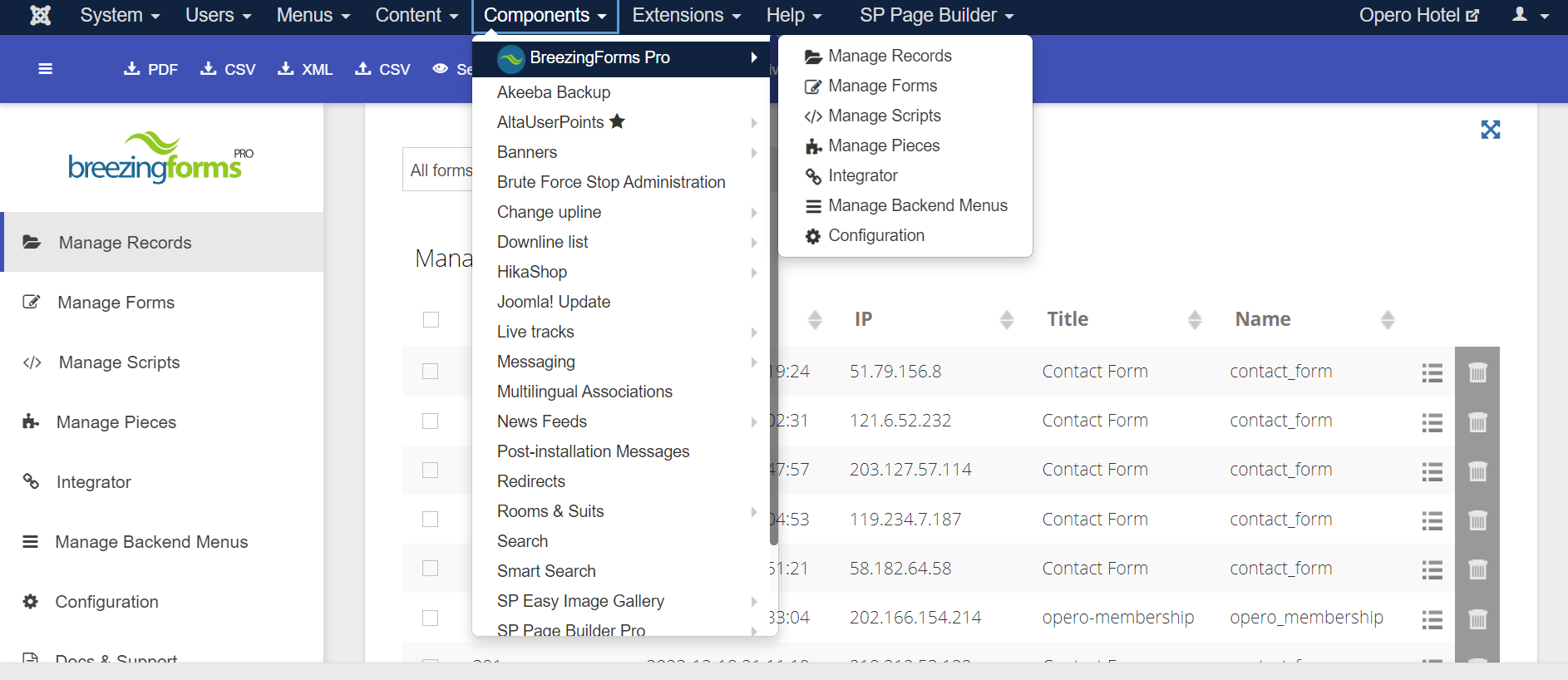Click the Components menu scrollbar

[x=773, y=291]
